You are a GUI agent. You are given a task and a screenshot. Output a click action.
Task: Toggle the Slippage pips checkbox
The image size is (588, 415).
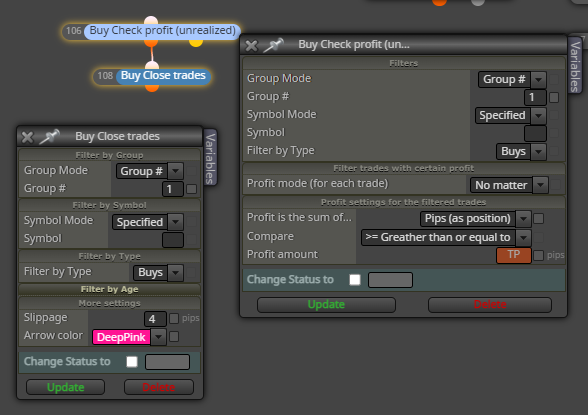coord(174,319)
